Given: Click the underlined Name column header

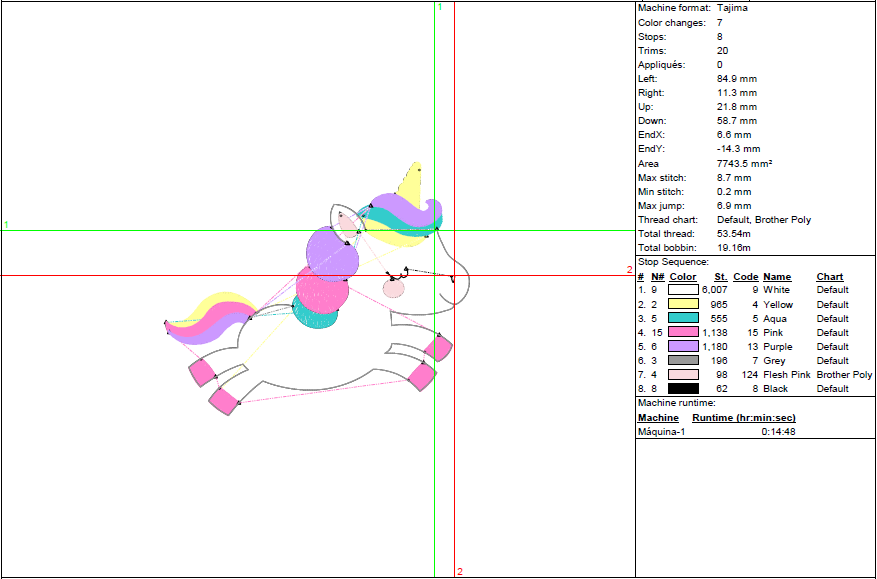Looking at the screenshot, I should coord(776,277).
